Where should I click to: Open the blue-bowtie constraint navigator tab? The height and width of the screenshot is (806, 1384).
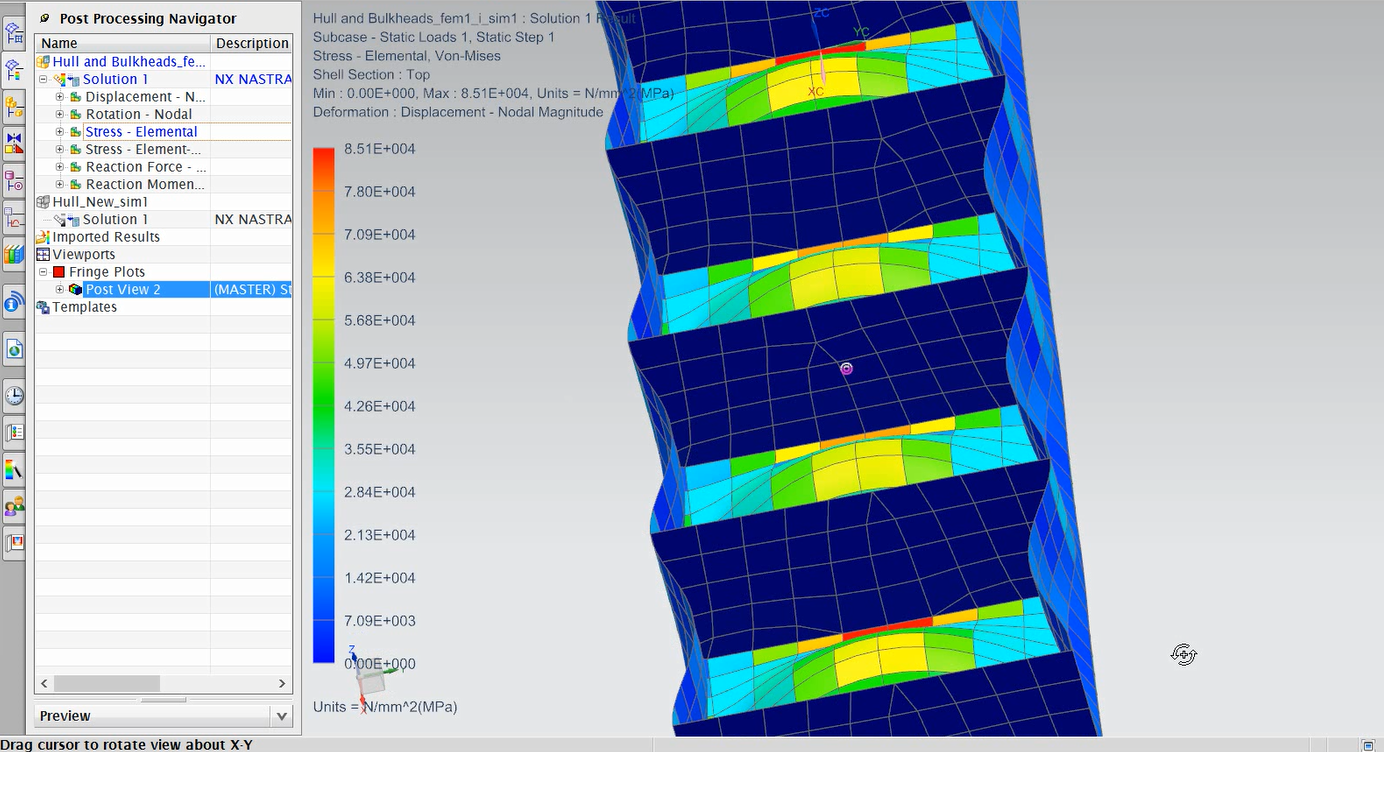(x=14, y=143)
